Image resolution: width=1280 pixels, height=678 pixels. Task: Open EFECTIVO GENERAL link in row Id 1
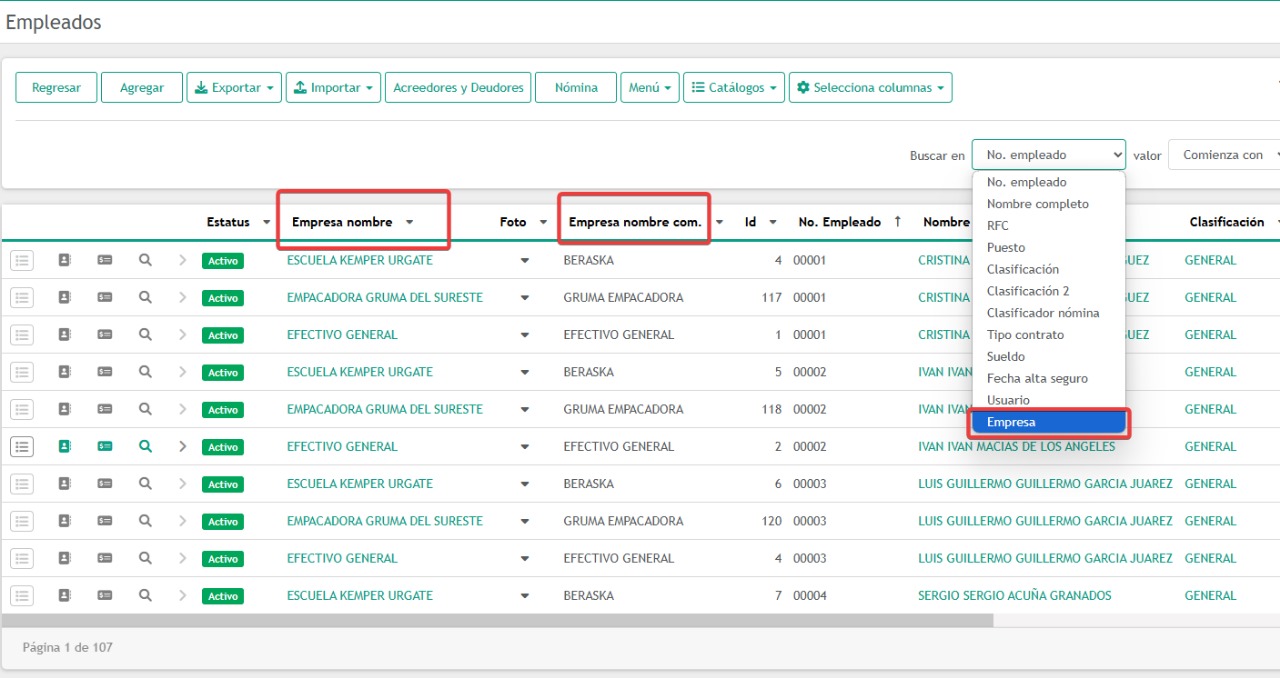pos(342,335)
